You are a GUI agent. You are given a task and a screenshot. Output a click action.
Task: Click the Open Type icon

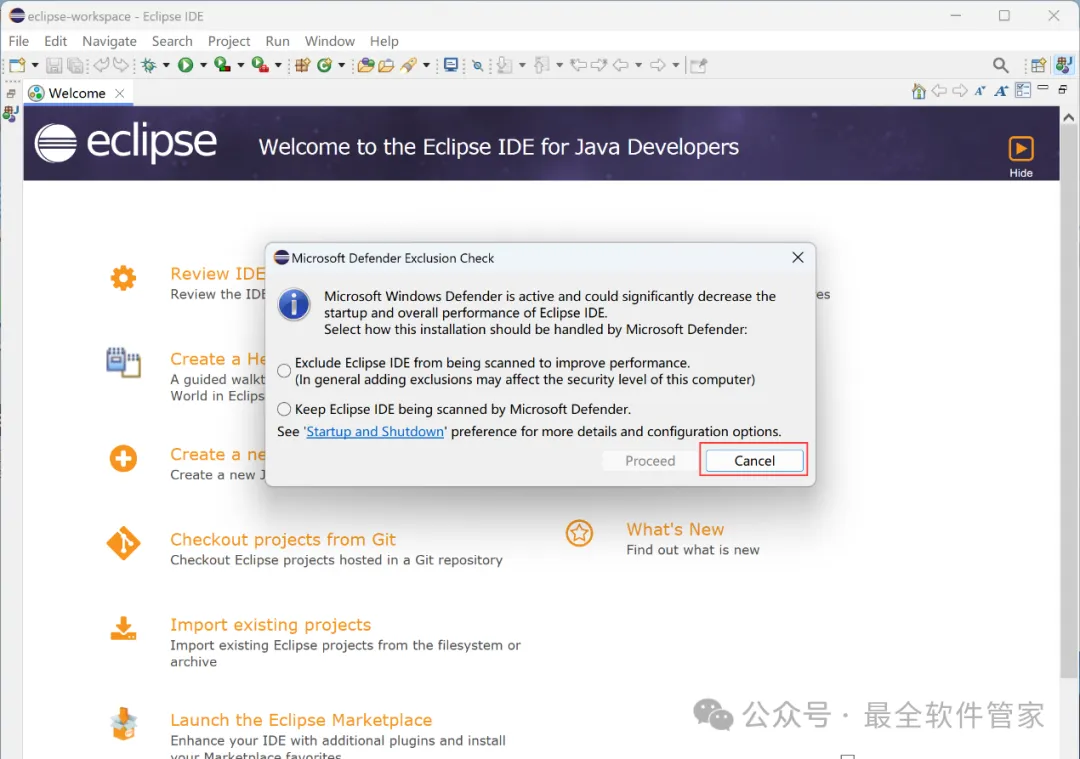[366, 65]
